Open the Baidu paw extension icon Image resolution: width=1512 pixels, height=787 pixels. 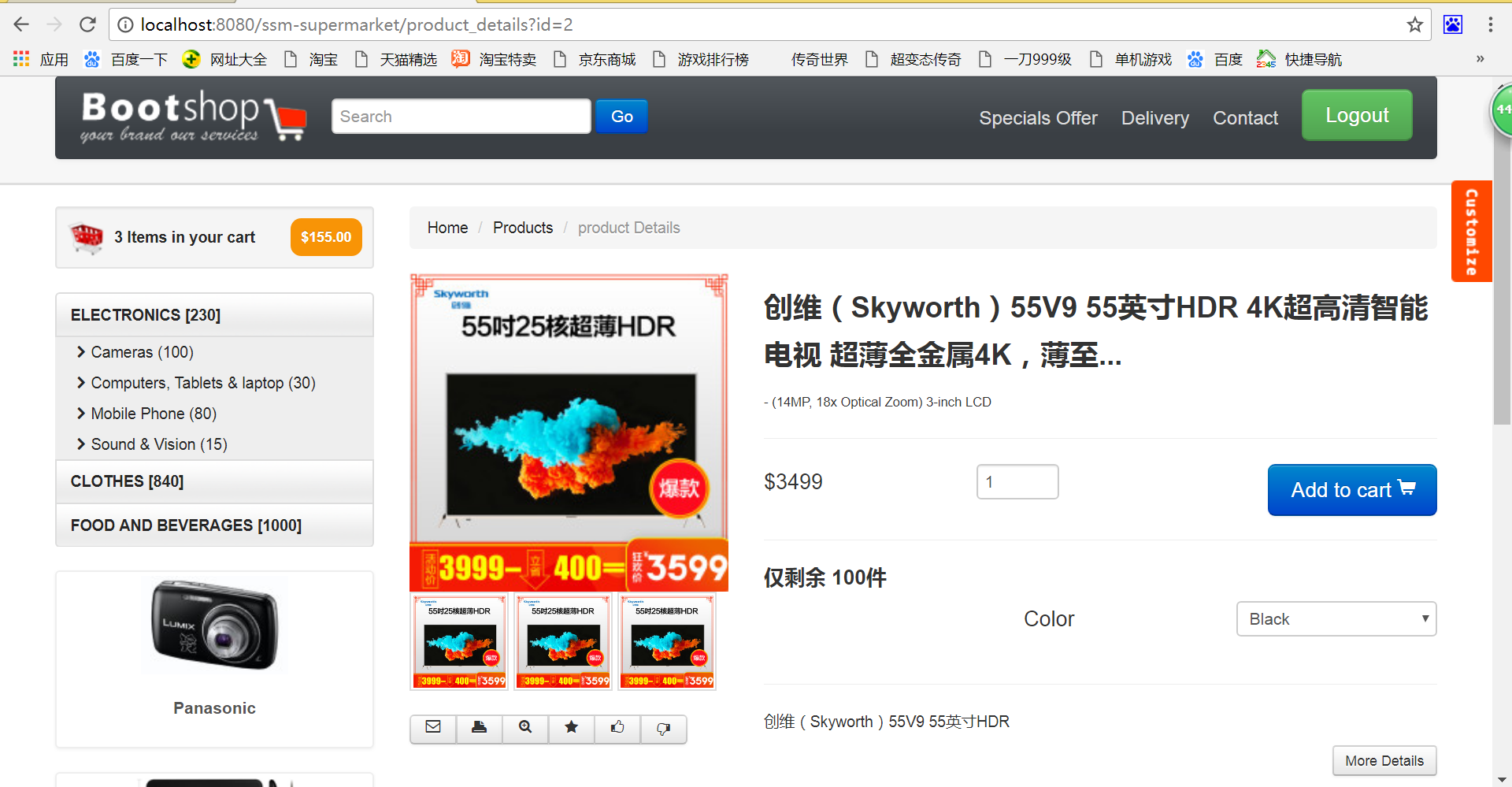tap(1453, 24)
